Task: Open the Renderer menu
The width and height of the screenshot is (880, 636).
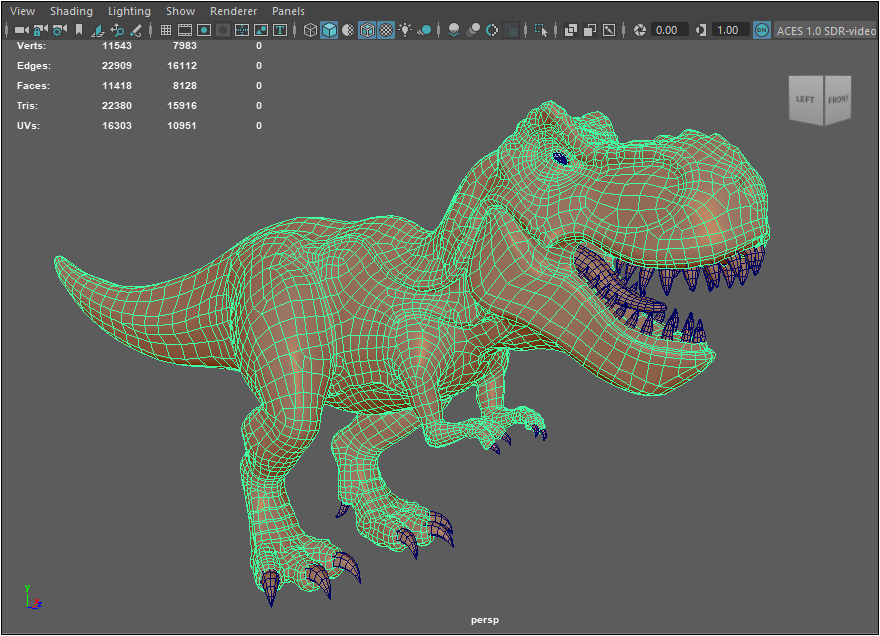Action: pos(233,11)
